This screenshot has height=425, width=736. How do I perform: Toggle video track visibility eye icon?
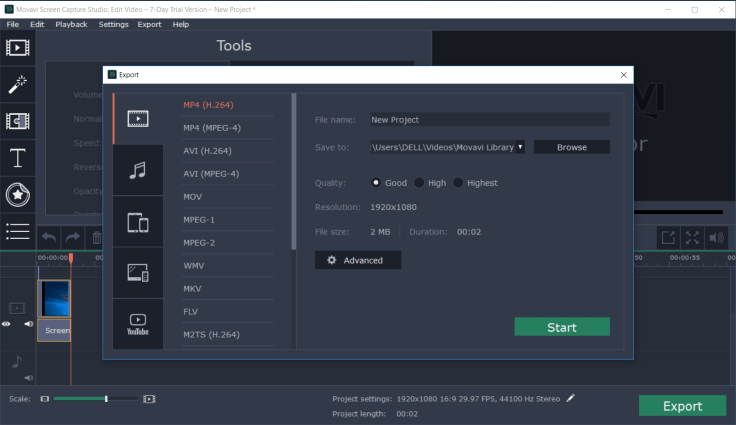point(6,324)
